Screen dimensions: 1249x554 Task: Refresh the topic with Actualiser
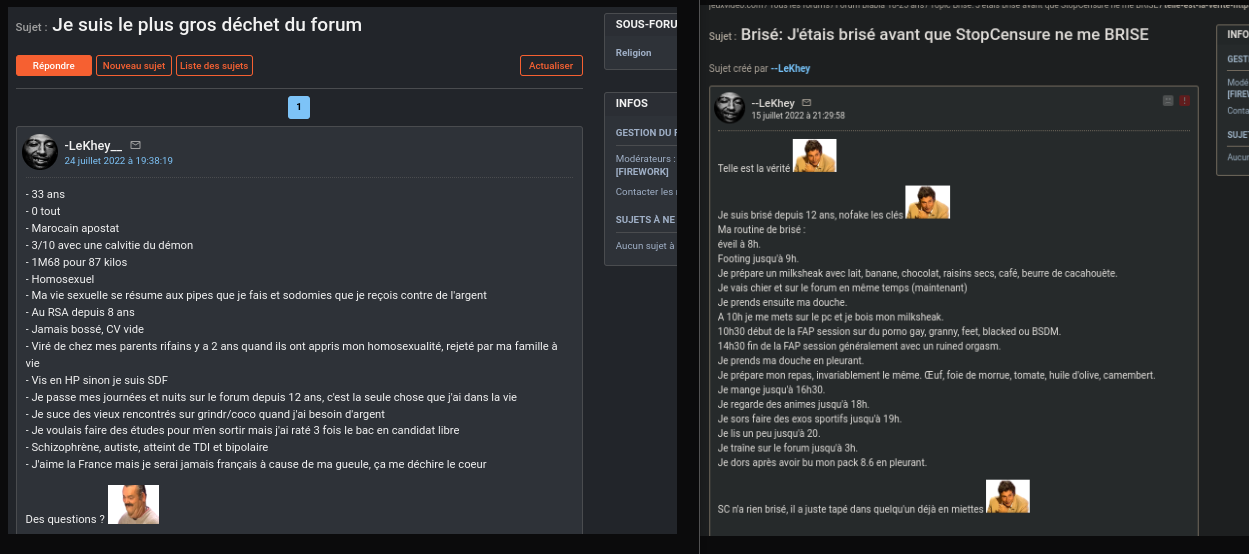point(551,66)
